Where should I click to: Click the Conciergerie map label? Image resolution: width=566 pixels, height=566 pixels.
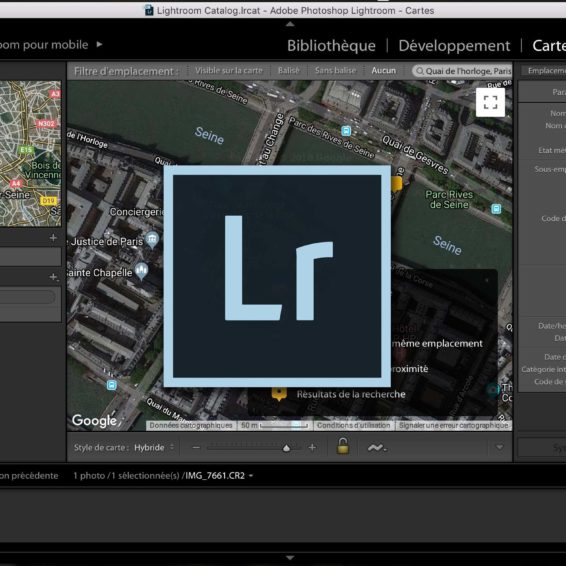point(137,212)
